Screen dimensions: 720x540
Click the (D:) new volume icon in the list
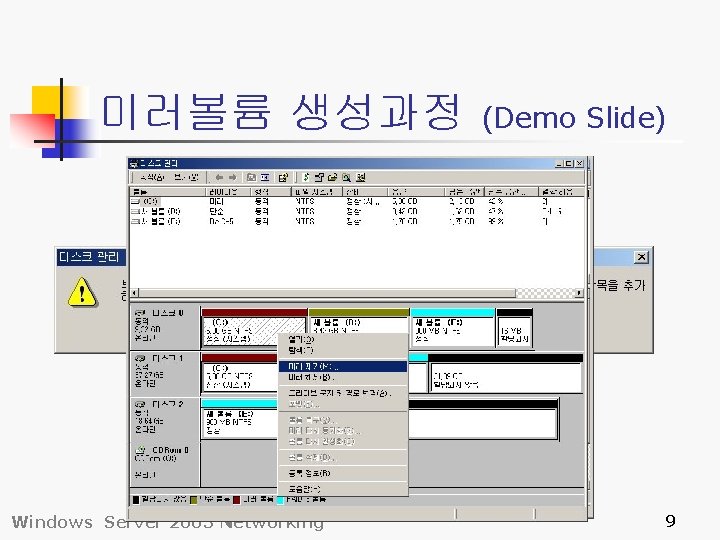135,212
